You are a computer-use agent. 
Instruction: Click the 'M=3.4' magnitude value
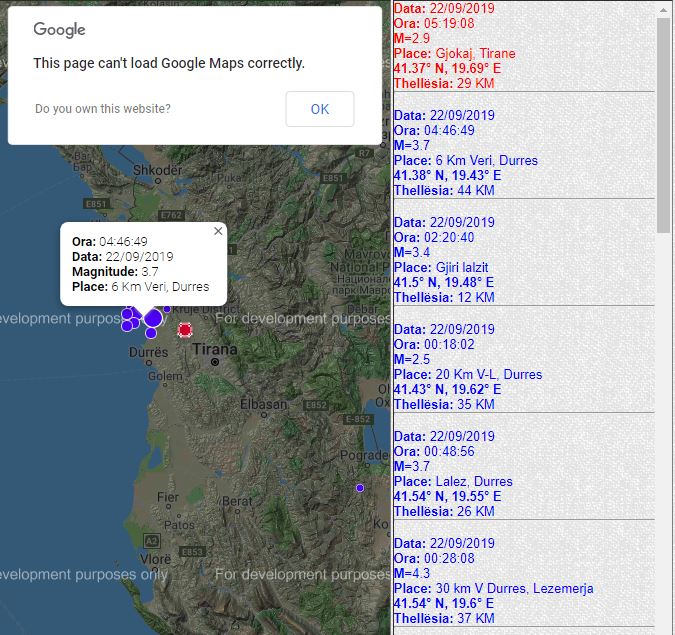click(x=412, y=252)
